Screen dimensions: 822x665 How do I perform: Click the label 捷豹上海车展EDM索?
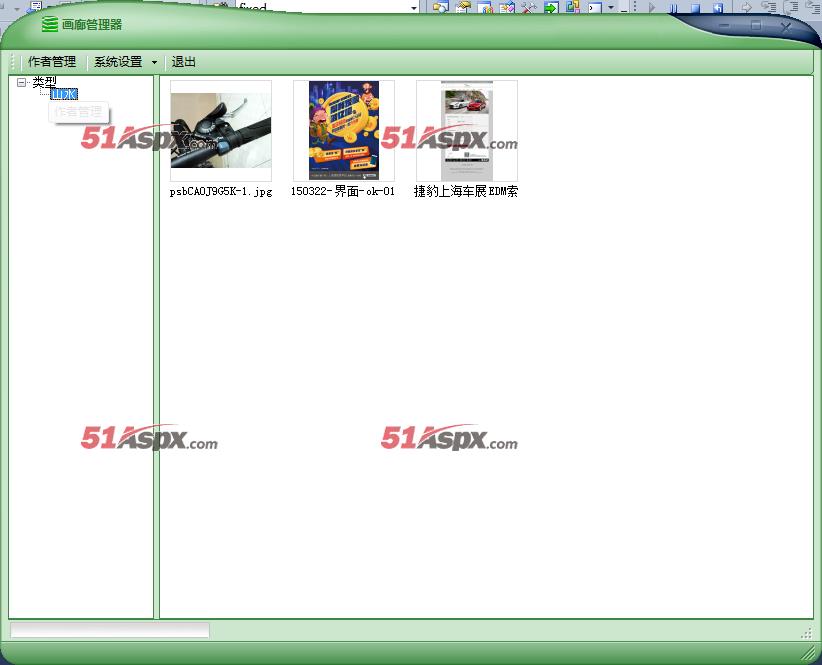(x=466, y=192)
